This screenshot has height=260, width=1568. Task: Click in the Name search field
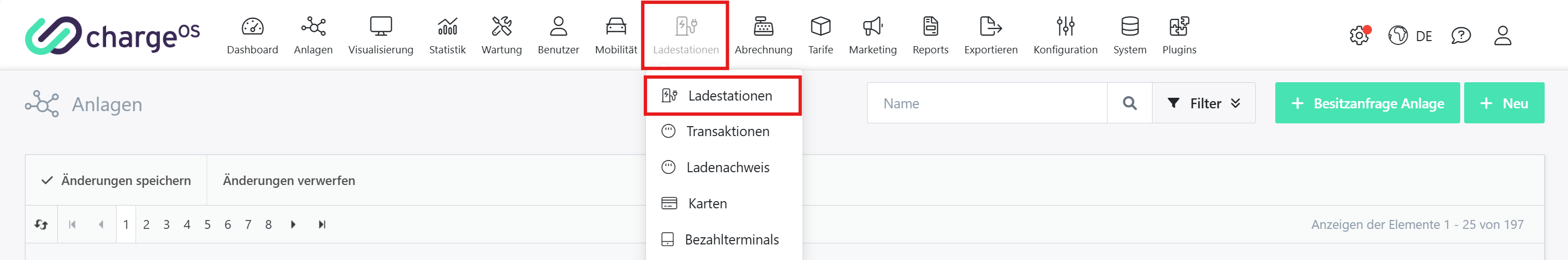point(986,103)
